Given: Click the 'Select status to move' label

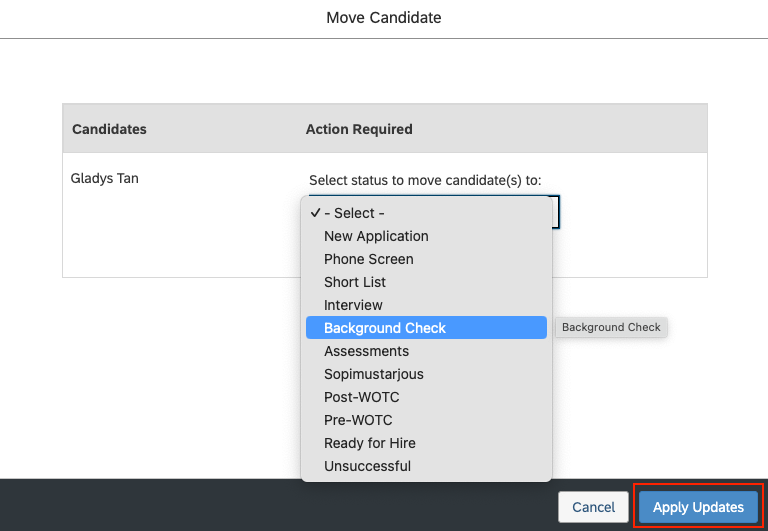Looking at the screenshot, I should (x=425, y=181).
